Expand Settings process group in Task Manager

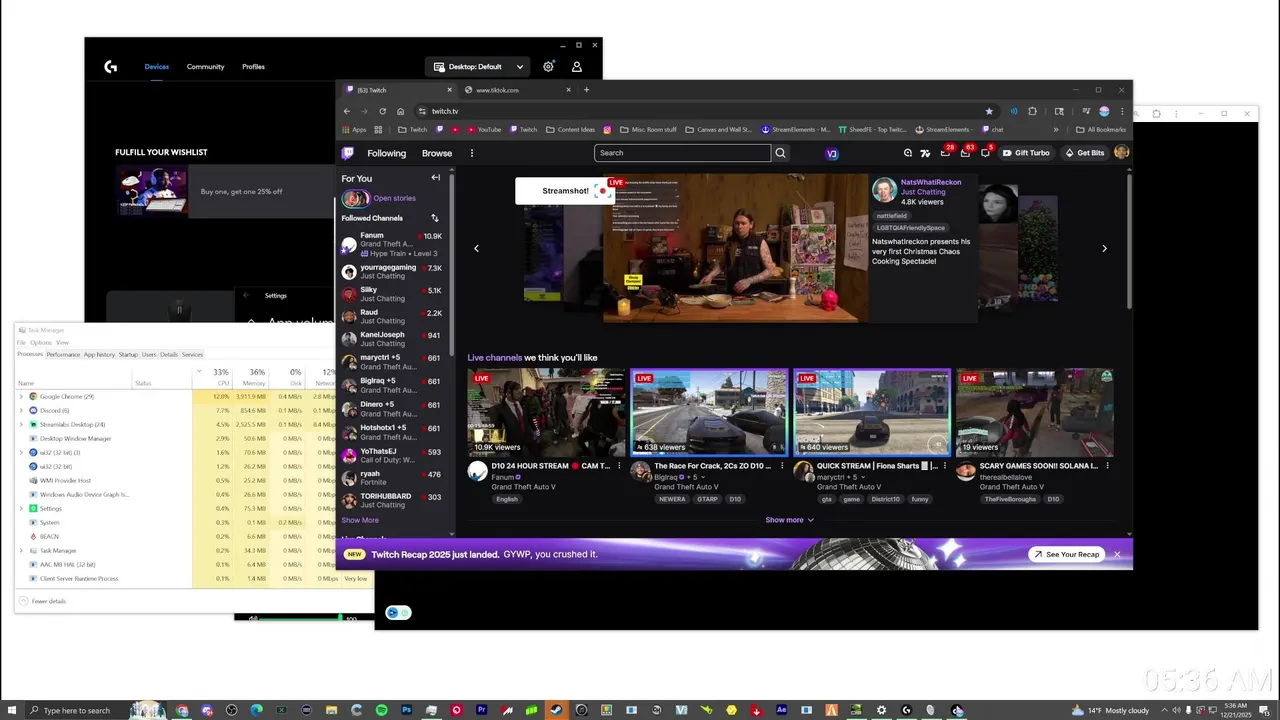pyautogui.click(x=21, y=508)
